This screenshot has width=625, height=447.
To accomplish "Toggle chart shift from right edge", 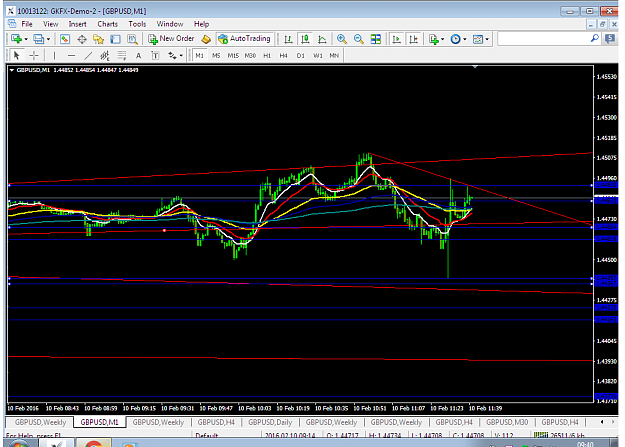I will pyautogui.click(x=414, y=39).
